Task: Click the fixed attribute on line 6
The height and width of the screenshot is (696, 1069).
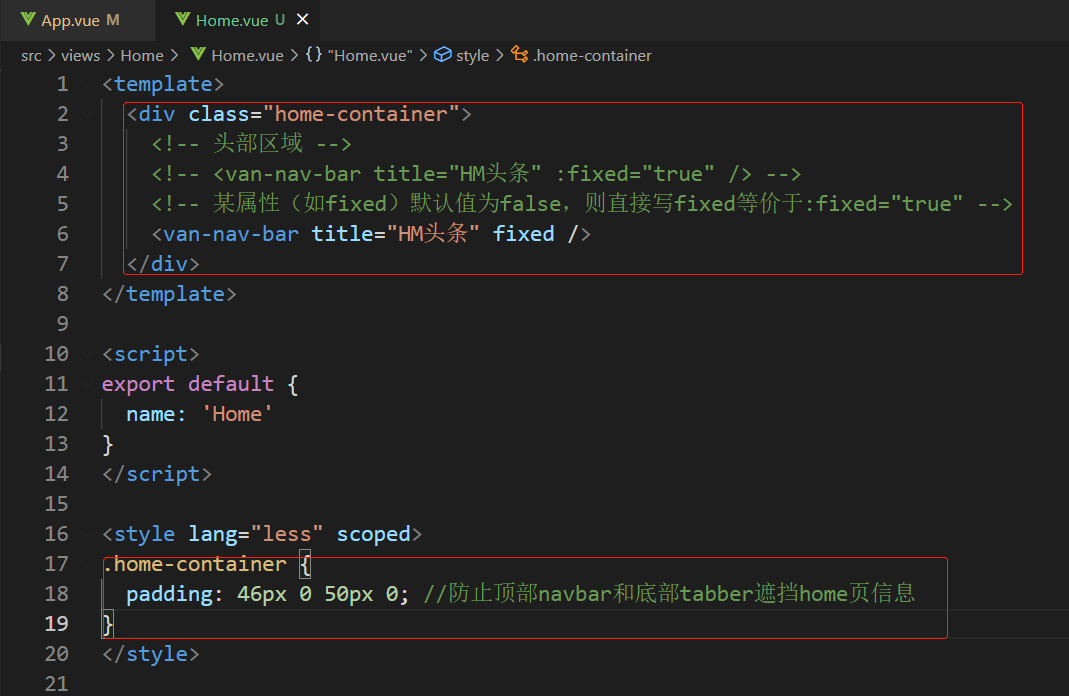Action: (x=524, y=234)
